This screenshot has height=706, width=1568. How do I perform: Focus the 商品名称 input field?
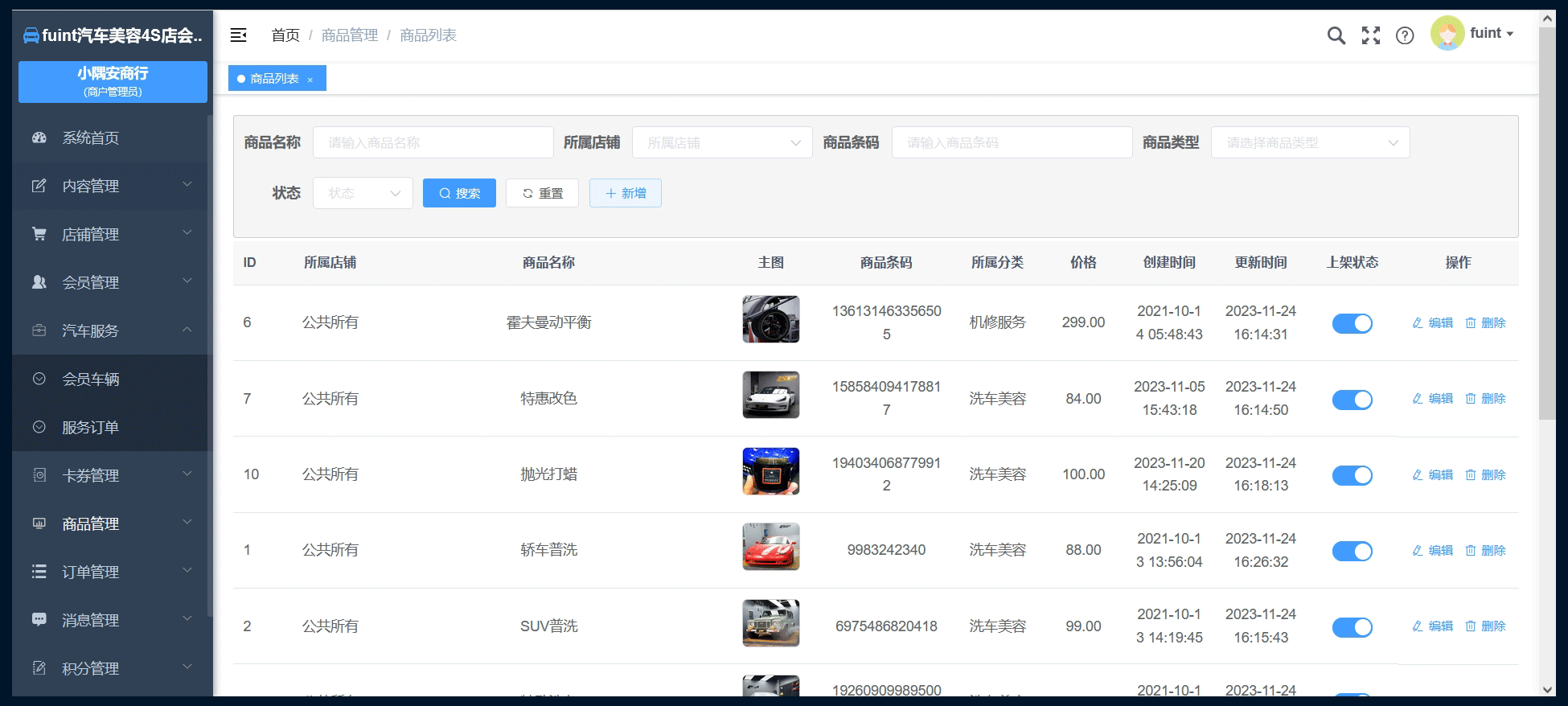pos(433,142)
